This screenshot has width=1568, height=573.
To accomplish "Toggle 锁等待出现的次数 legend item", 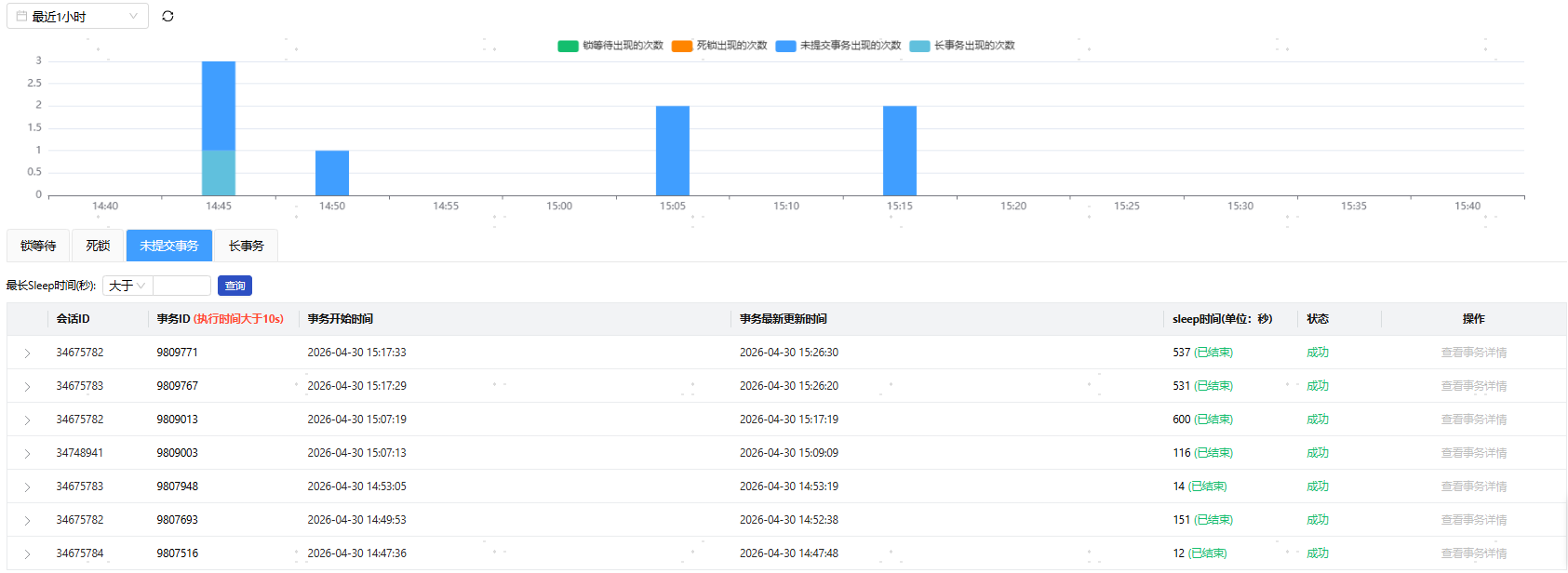I will (x=610, y=46).
